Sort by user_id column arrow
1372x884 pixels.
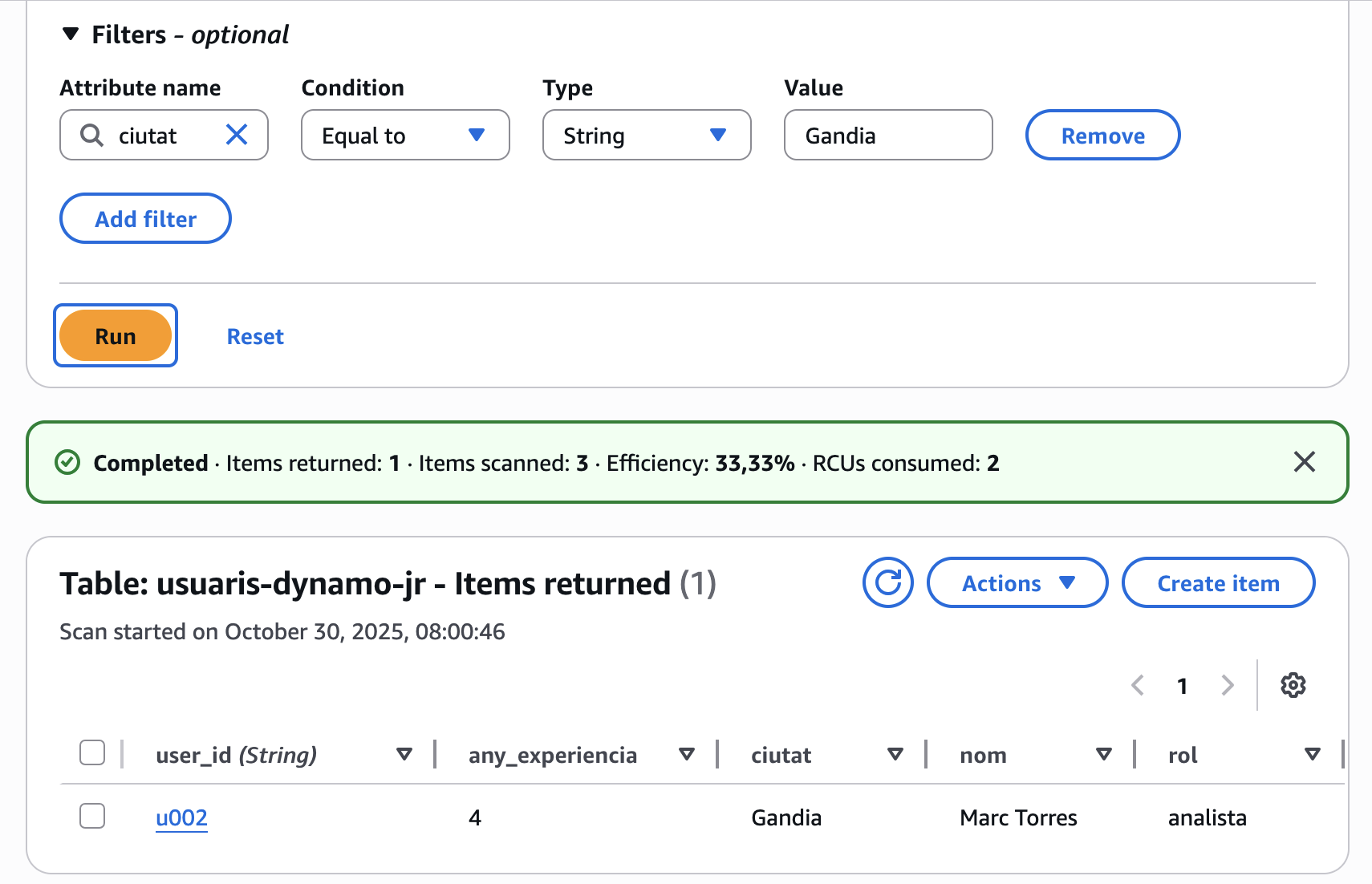point(404,754)
